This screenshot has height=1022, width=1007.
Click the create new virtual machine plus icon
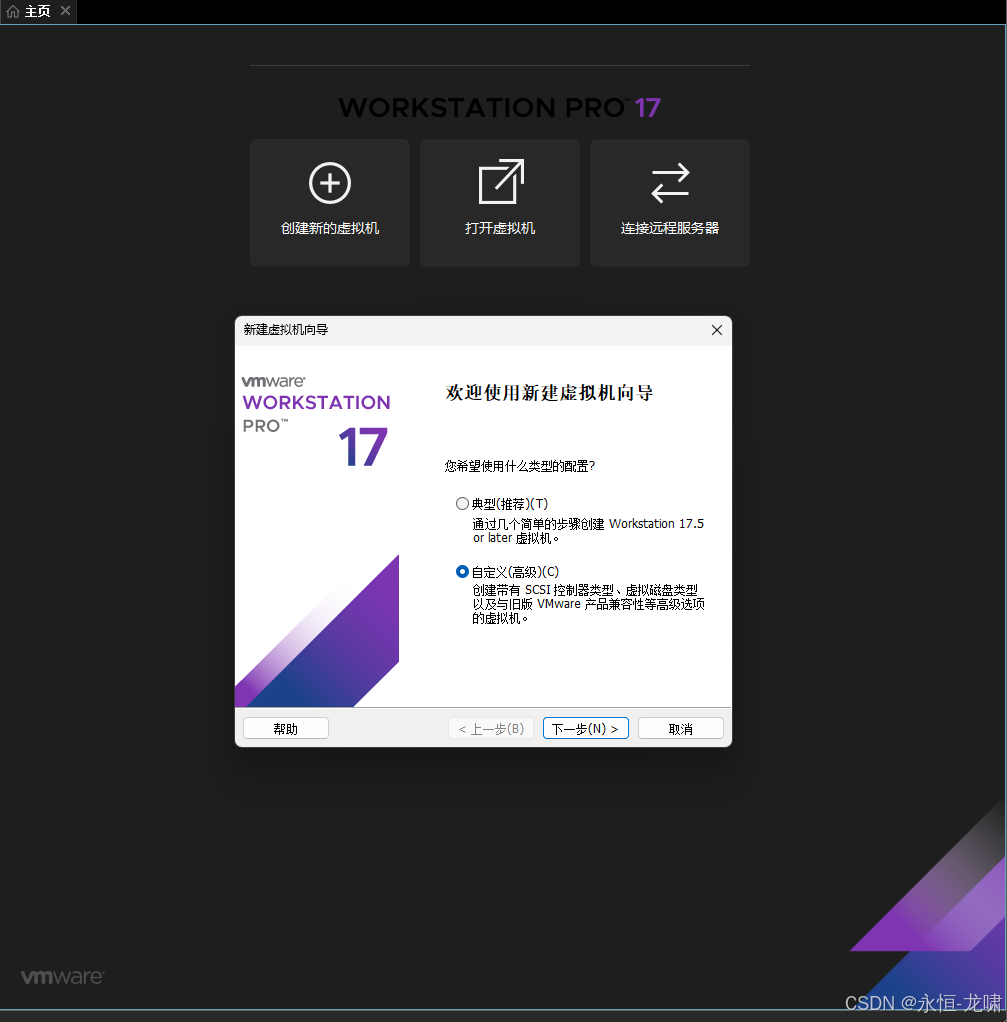coord(330,183)
